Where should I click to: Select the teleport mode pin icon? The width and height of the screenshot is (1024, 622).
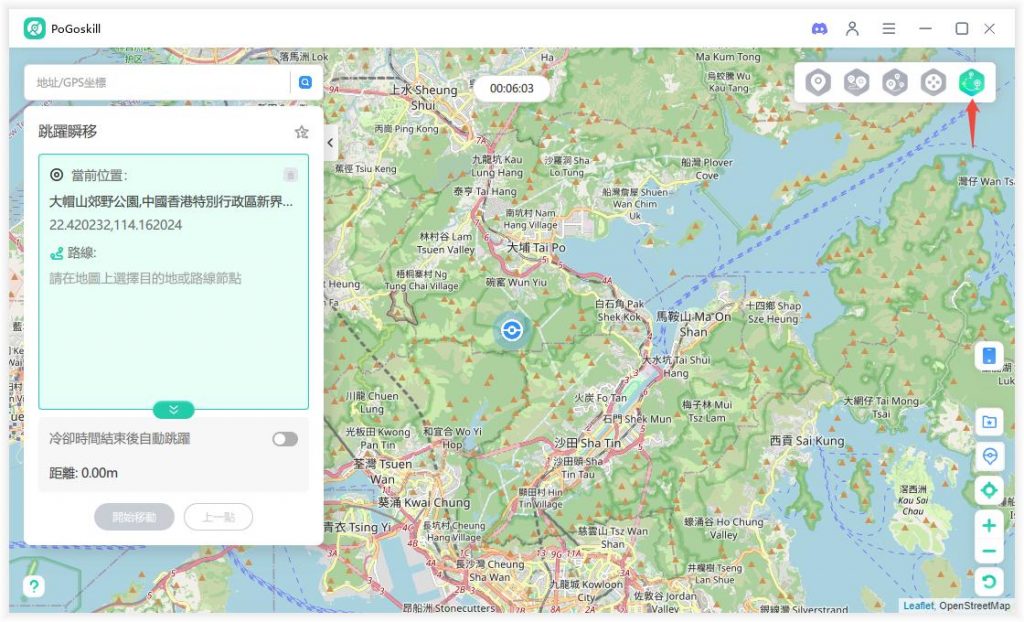[818, 83]
